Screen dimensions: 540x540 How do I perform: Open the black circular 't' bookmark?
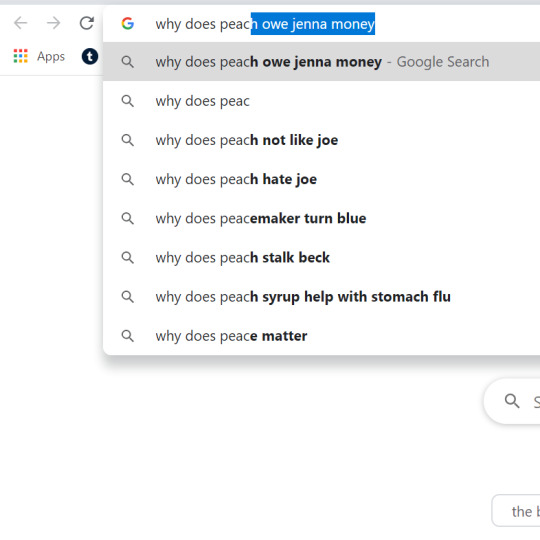click(x=90, y=56)
